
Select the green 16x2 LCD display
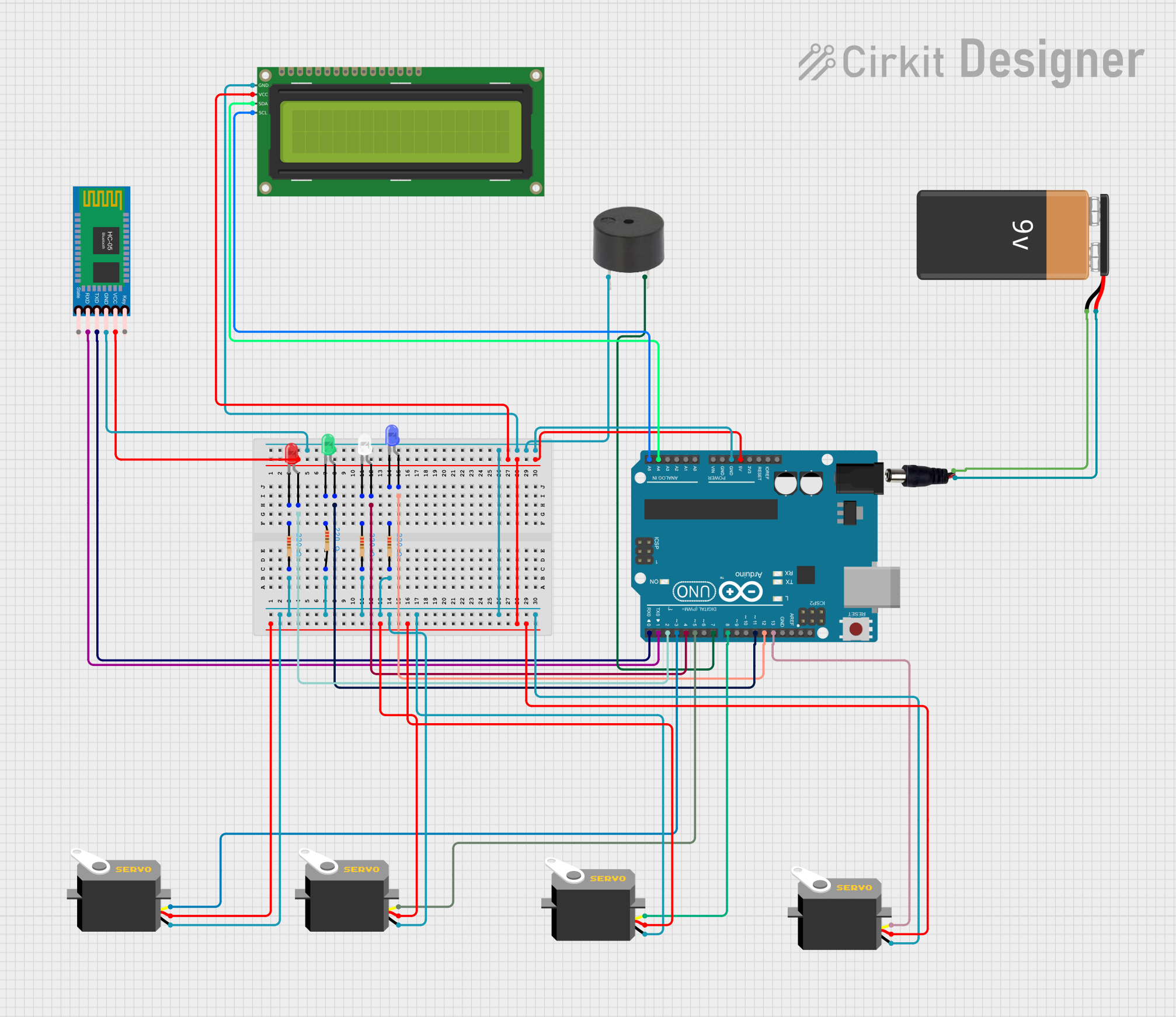pyautogui.click(x=401, y=131)
